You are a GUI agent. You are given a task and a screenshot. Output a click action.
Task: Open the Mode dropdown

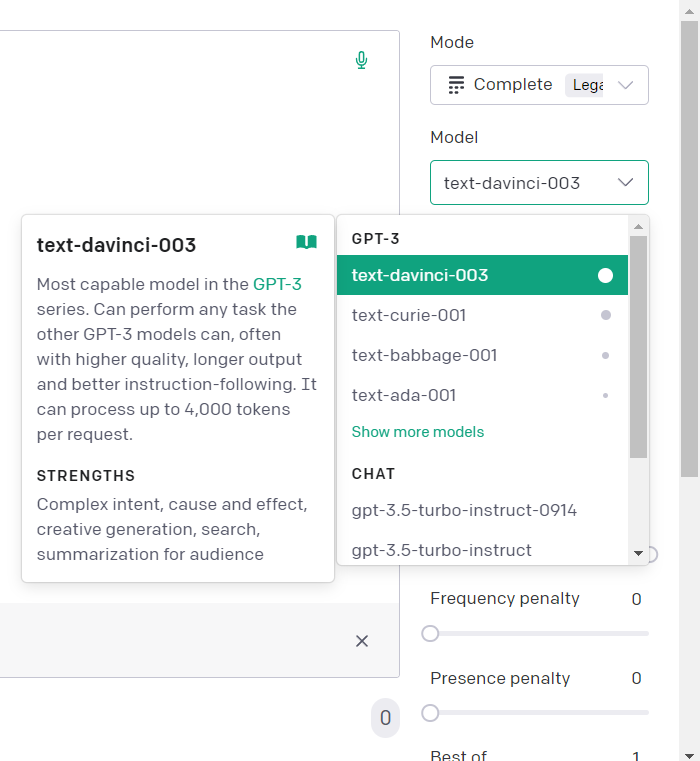[x=539, y=85]
